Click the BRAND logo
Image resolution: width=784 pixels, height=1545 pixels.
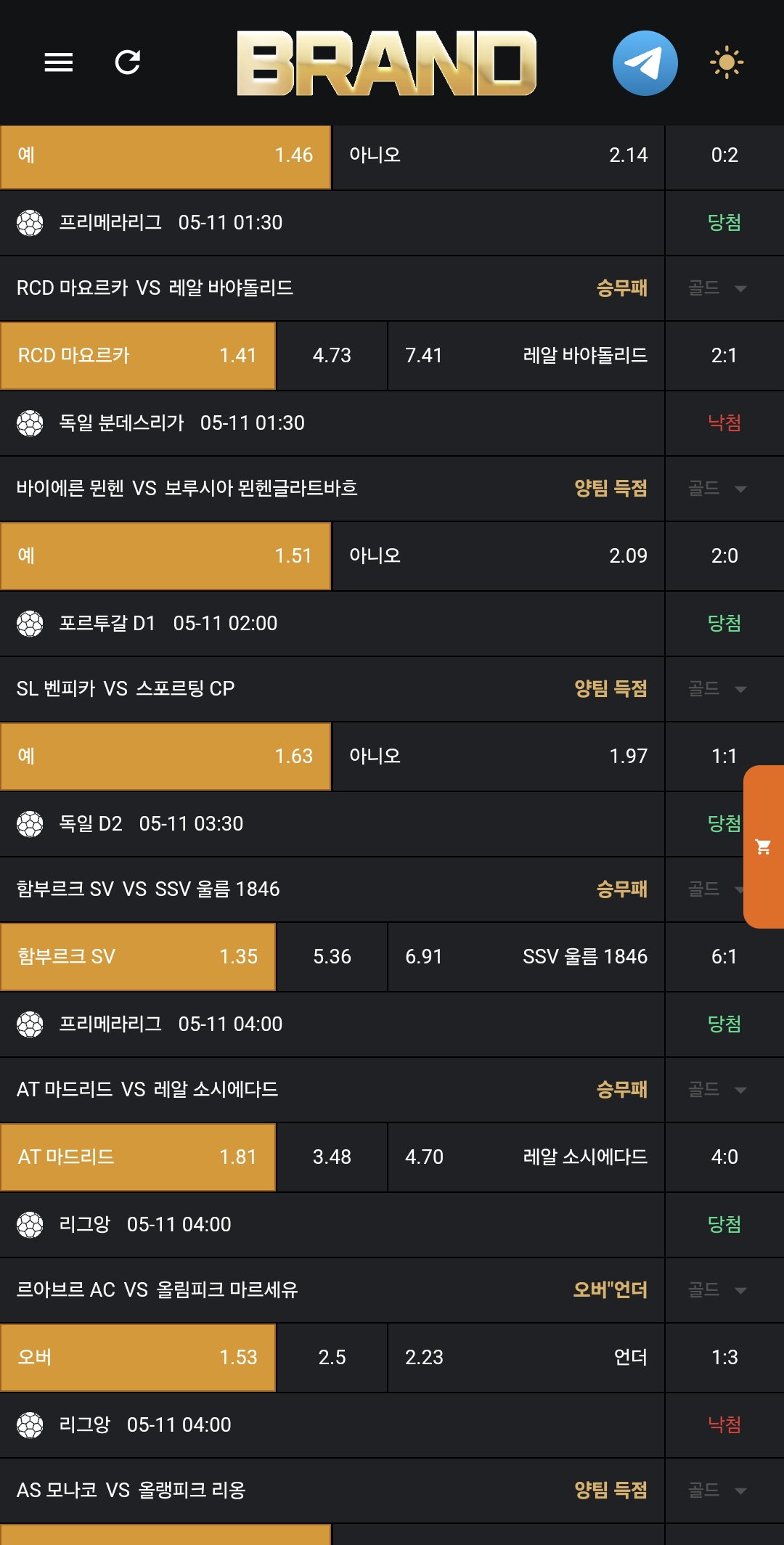(x=386, y=62)
